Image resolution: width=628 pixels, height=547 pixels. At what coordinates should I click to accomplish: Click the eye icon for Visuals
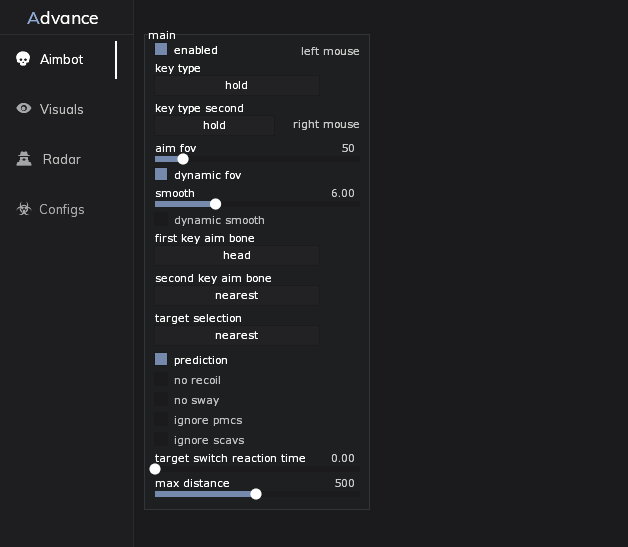point(24,109)
